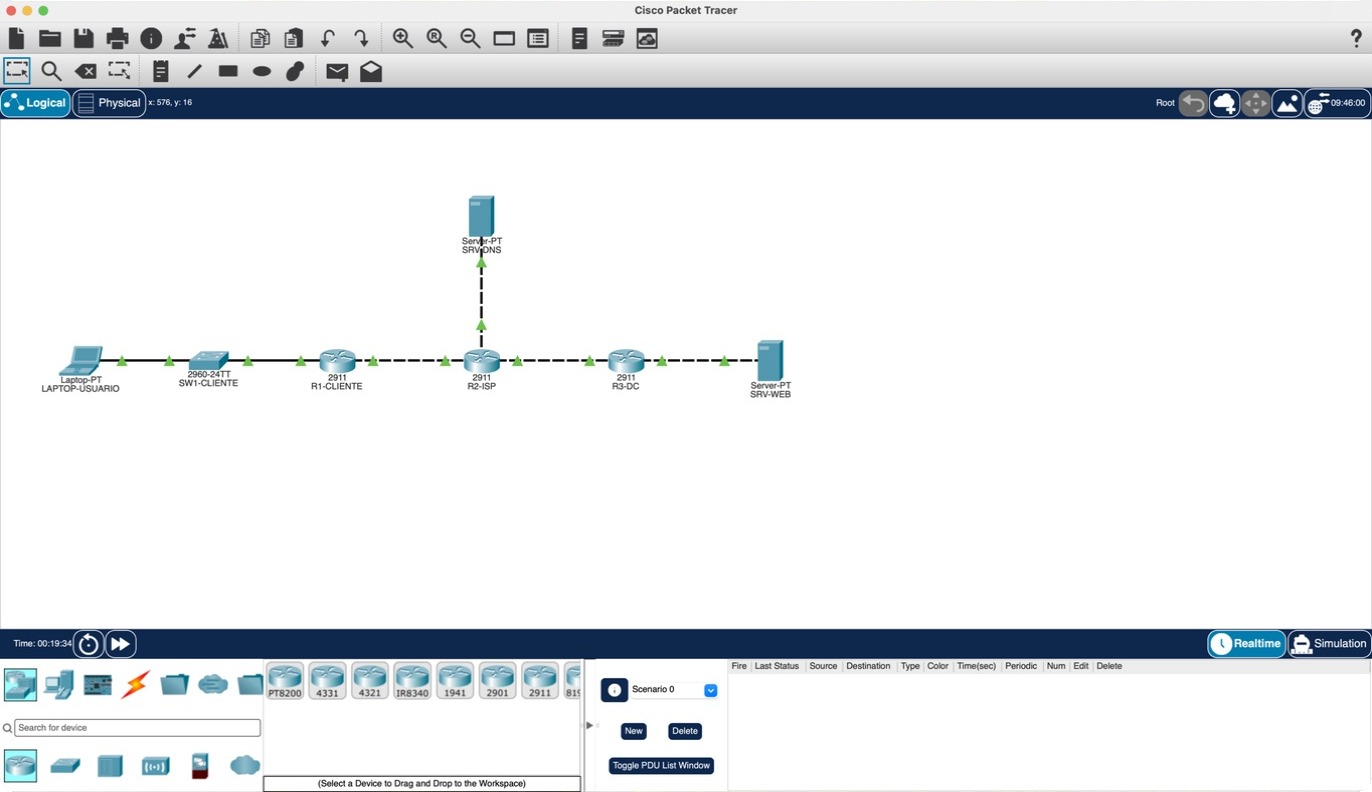
Task: Select the Draw Rectangle tool
Action: (x=228, y=71)
